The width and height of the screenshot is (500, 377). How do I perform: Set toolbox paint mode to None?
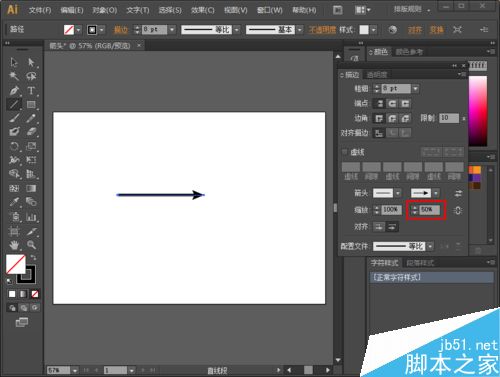pyautogui.click(x=35, y=294)
